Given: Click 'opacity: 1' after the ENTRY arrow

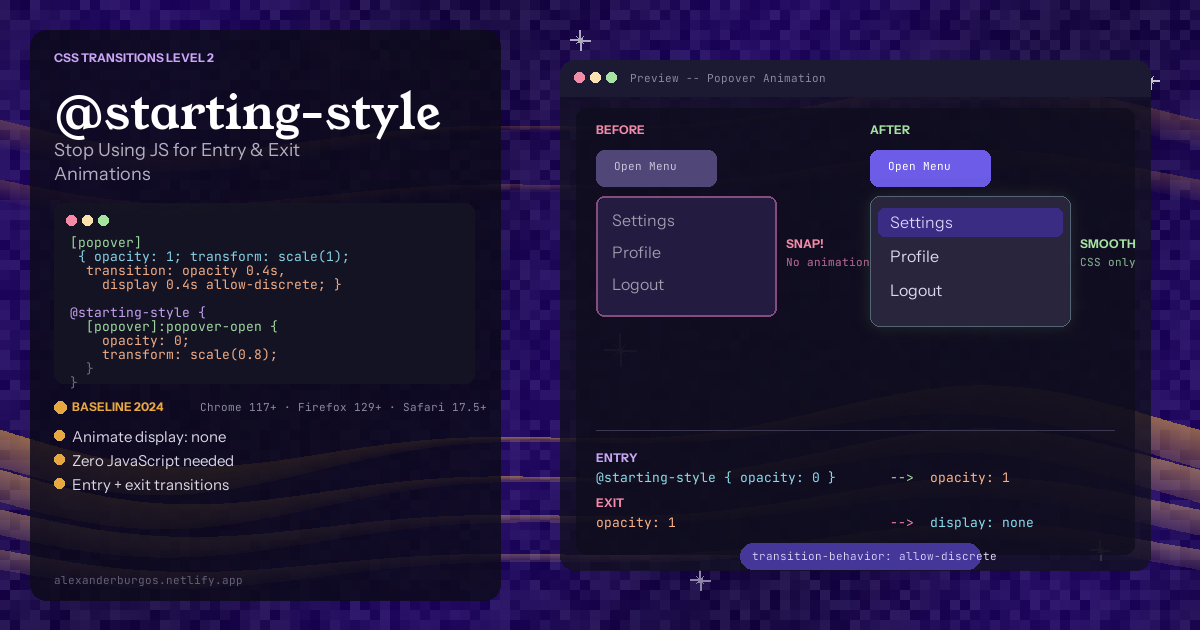Looking at the screenshot, I should pyautogui.click(x=970, y=478).
